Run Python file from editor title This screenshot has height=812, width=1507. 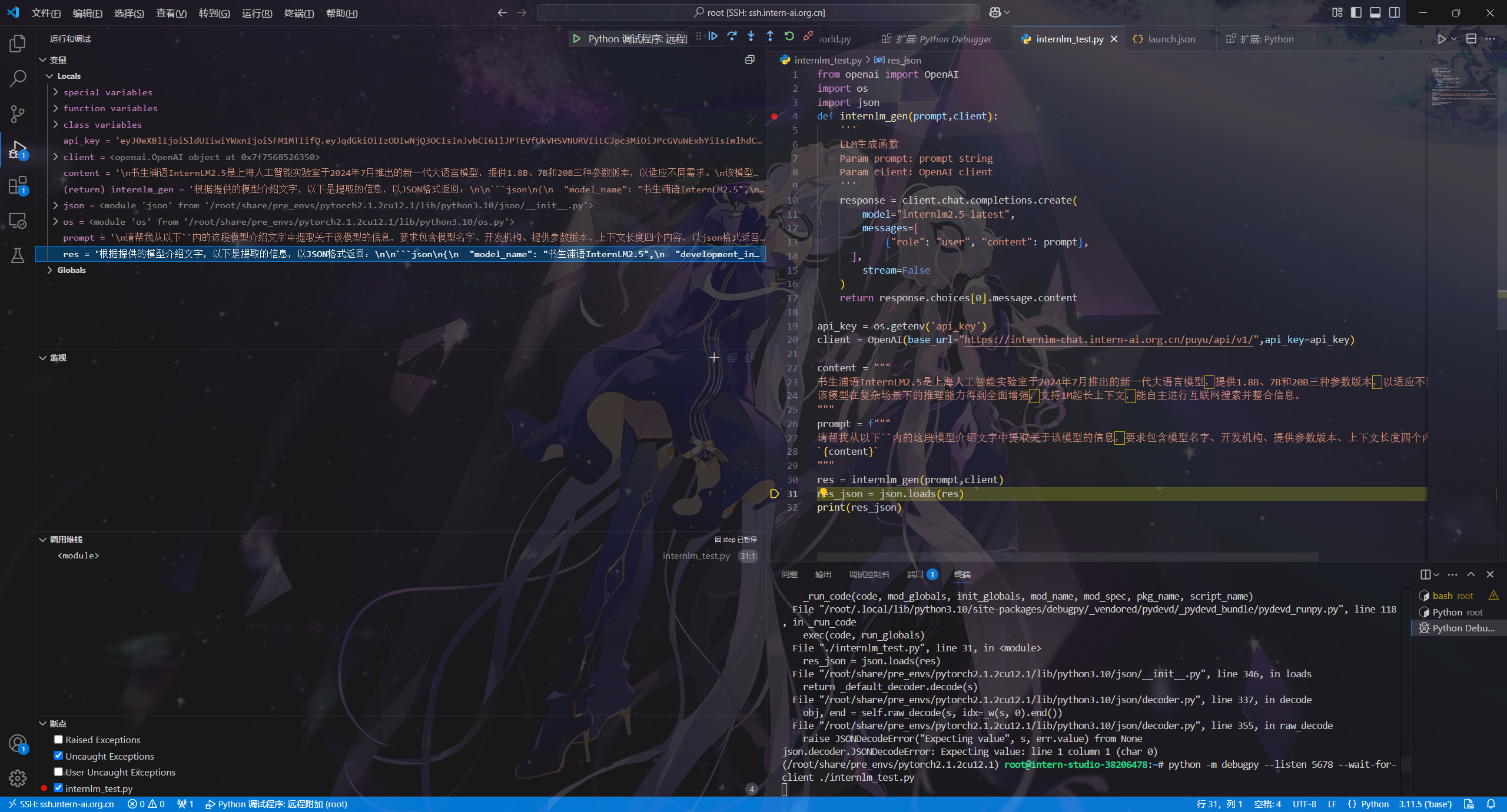1441,39
